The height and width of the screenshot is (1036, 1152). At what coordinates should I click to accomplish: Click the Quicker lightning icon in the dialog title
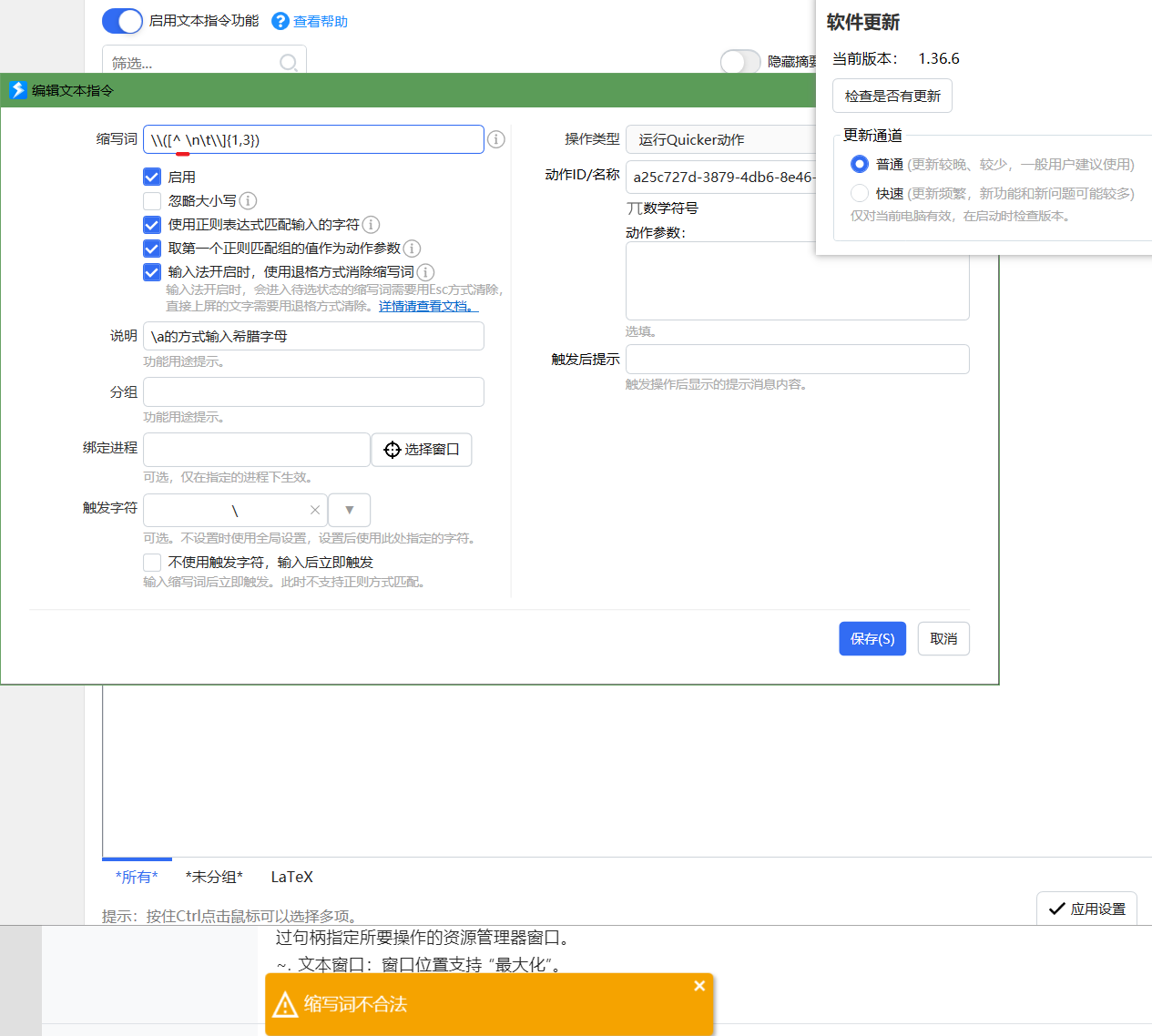click(17, 90)
